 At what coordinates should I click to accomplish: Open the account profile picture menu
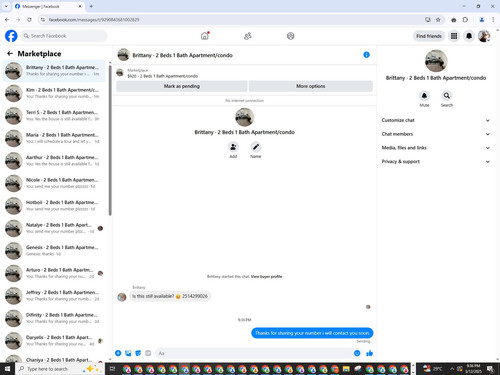pyautogui.click(x=484, y=36)
